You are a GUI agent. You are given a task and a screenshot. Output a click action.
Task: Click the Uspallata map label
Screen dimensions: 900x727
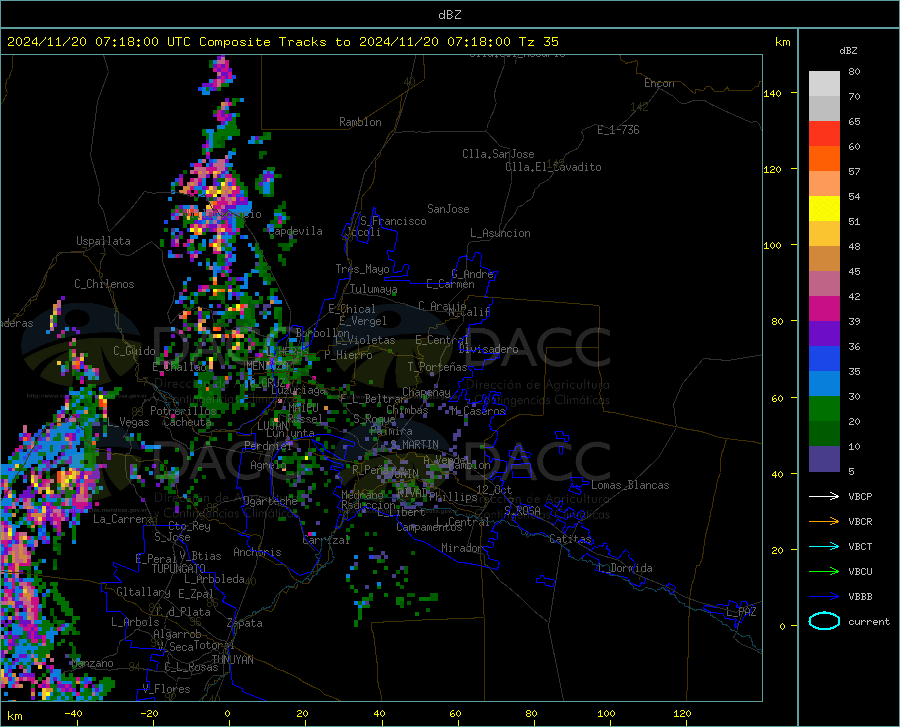[x=103, y=241]
